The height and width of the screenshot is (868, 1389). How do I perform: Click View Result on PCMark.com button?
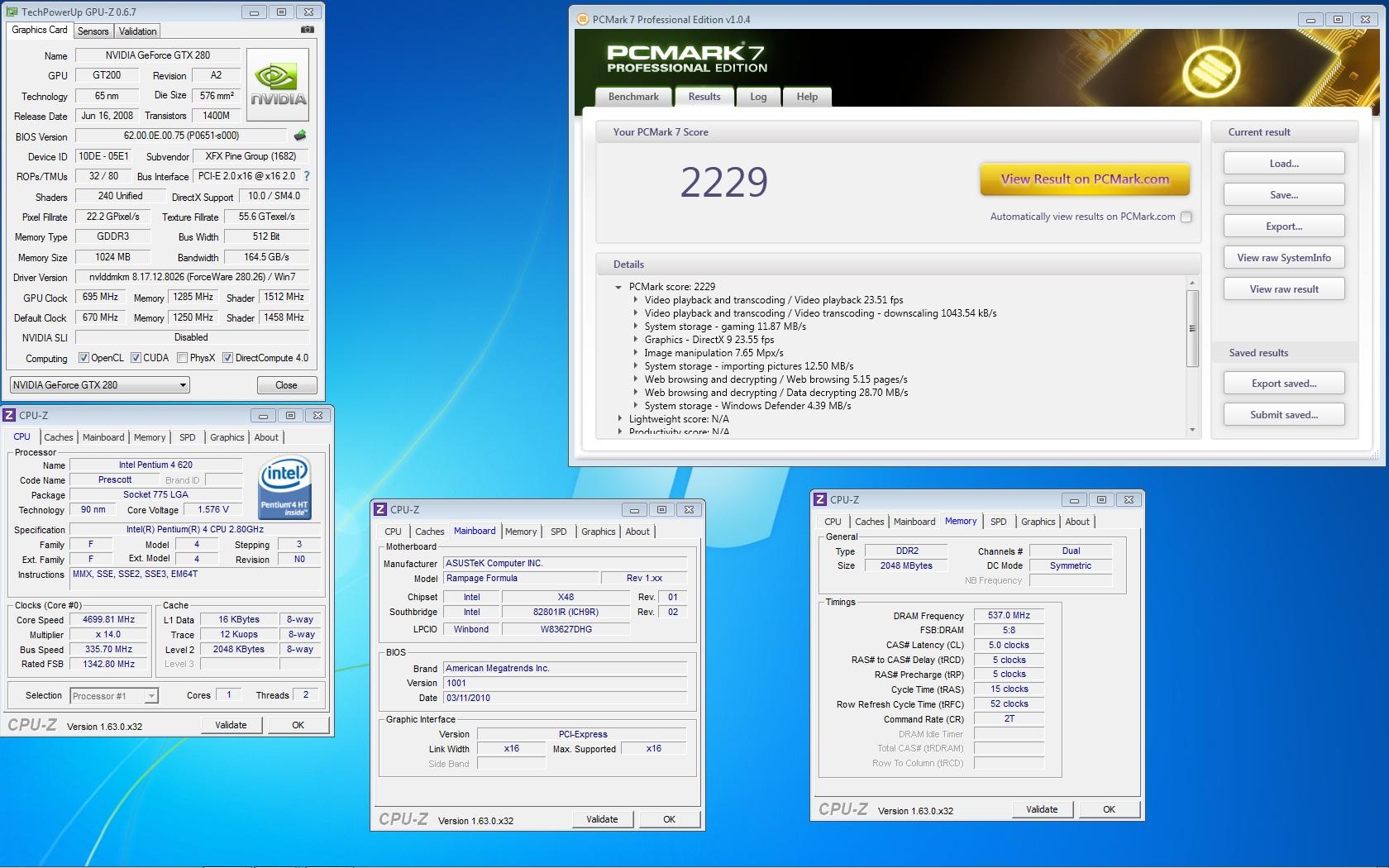tap(1085, 179)
